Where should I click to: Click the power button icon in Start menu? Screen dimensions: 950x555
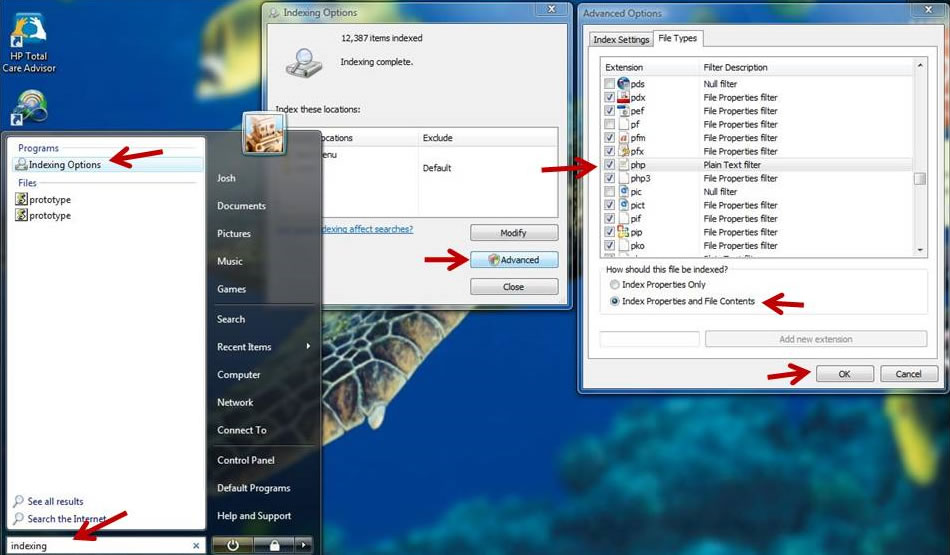click(x=232, y=545)
